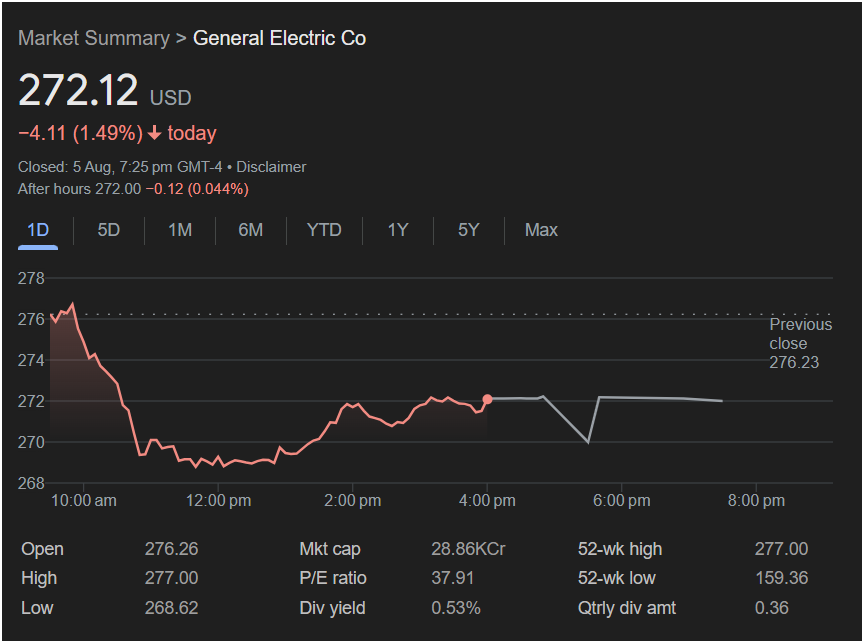Click the P/E ratio label

point(333,578)
